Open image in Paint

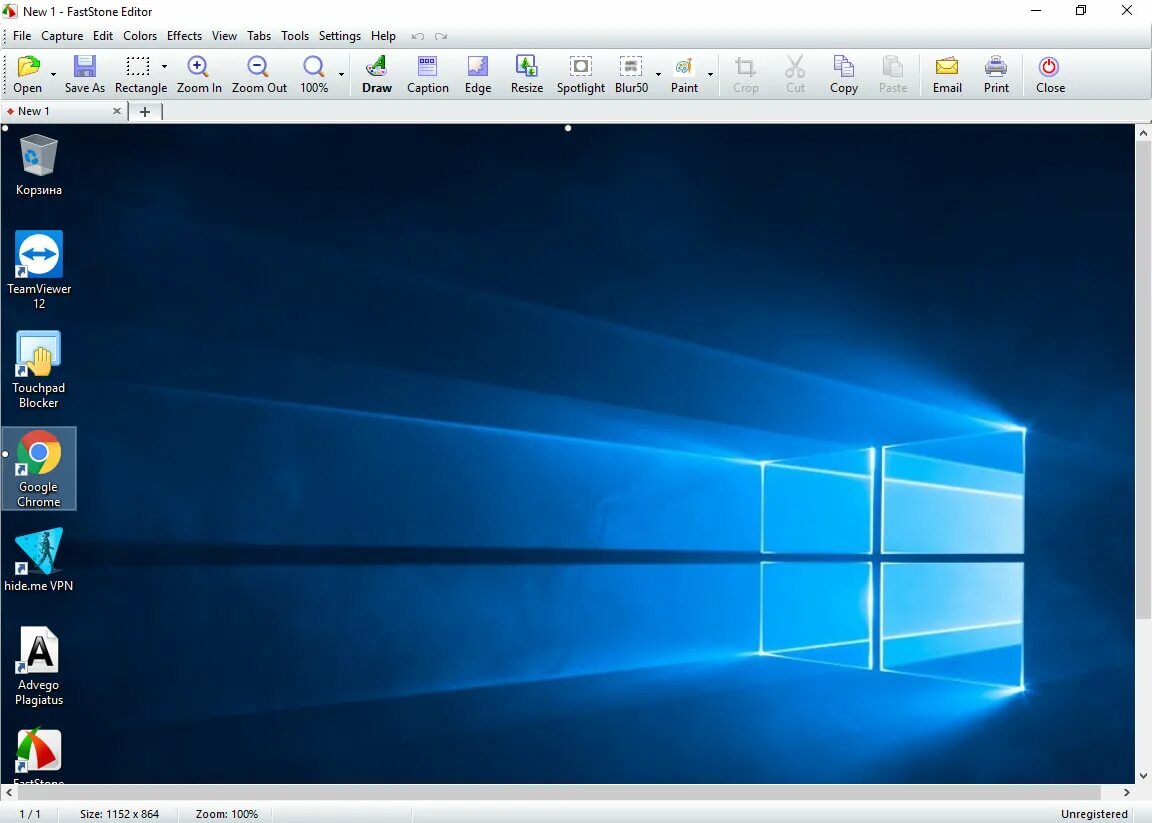pyautogui.click(x=684, y=74)
